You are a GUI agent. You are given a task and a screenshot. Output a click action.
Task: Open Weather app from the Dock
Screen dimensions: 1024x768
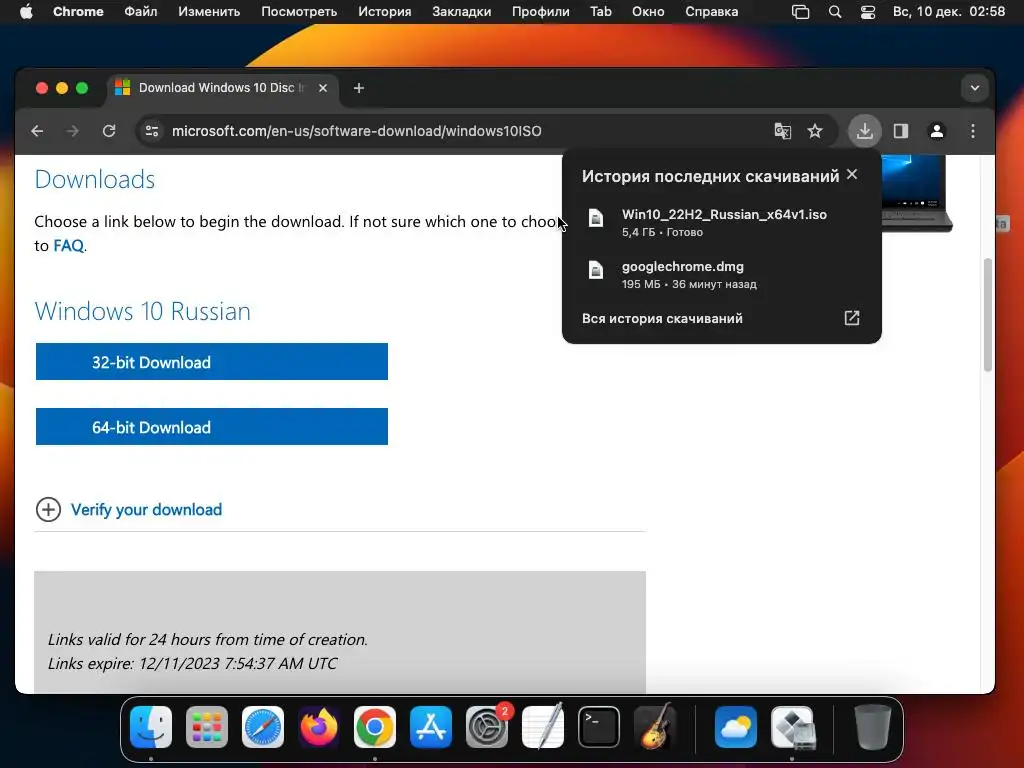tap(736, 727)
